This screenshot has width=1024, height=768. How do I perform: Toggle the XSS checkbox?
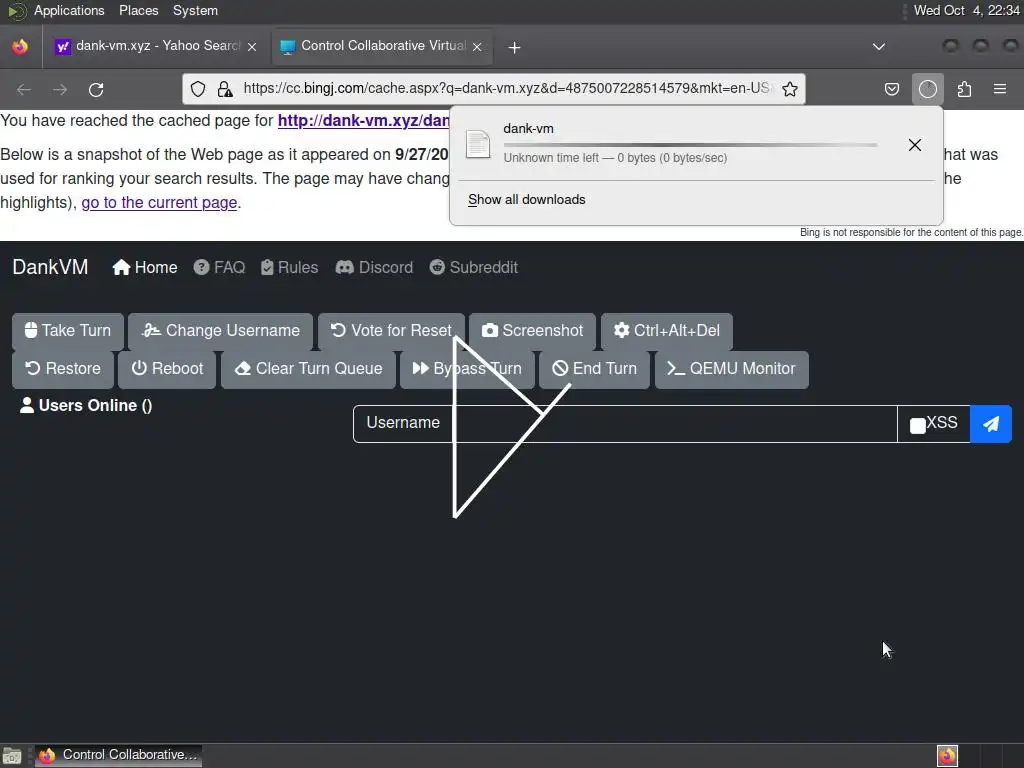point(918,426)
